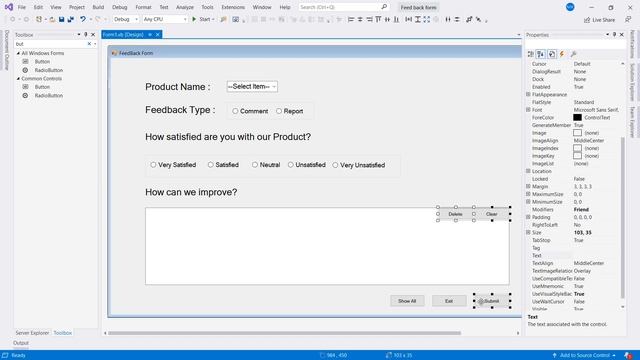Click the user account avatar icon
Screen dimensions: 640x360
pyautogui.click(x=570, y=7)
